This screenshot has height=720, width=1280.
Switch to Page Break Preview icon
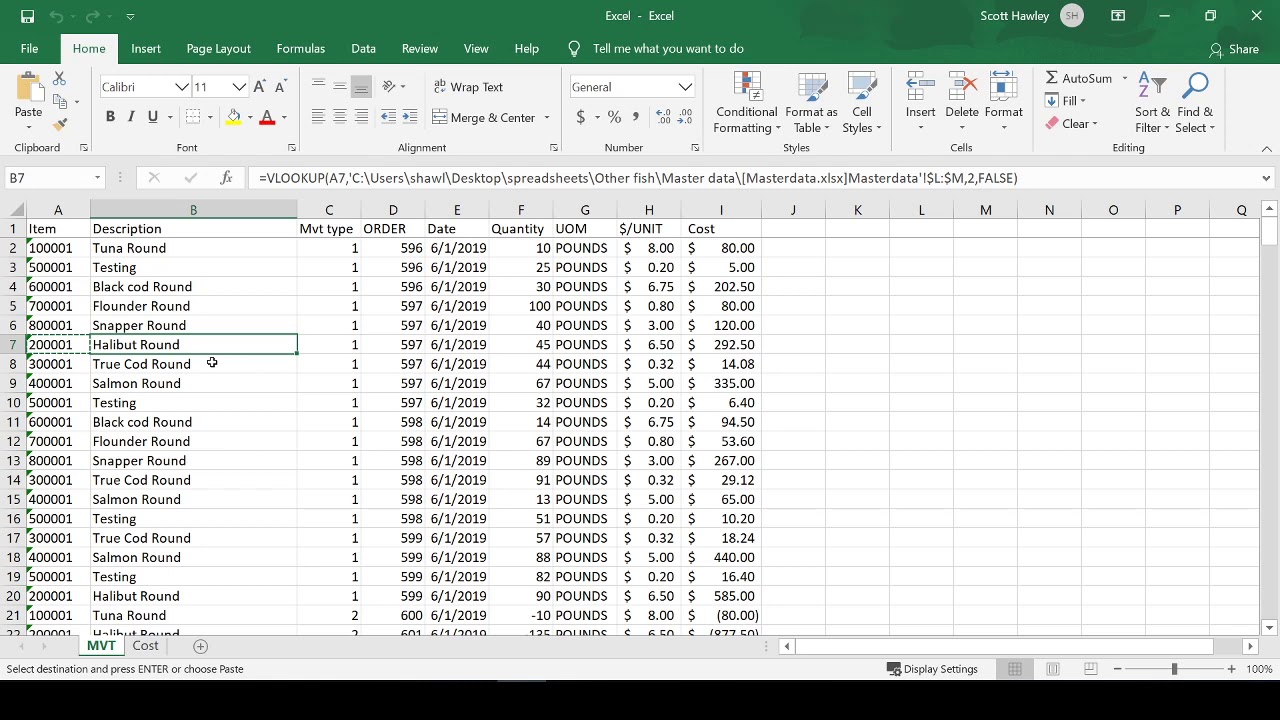[1091, 669]
